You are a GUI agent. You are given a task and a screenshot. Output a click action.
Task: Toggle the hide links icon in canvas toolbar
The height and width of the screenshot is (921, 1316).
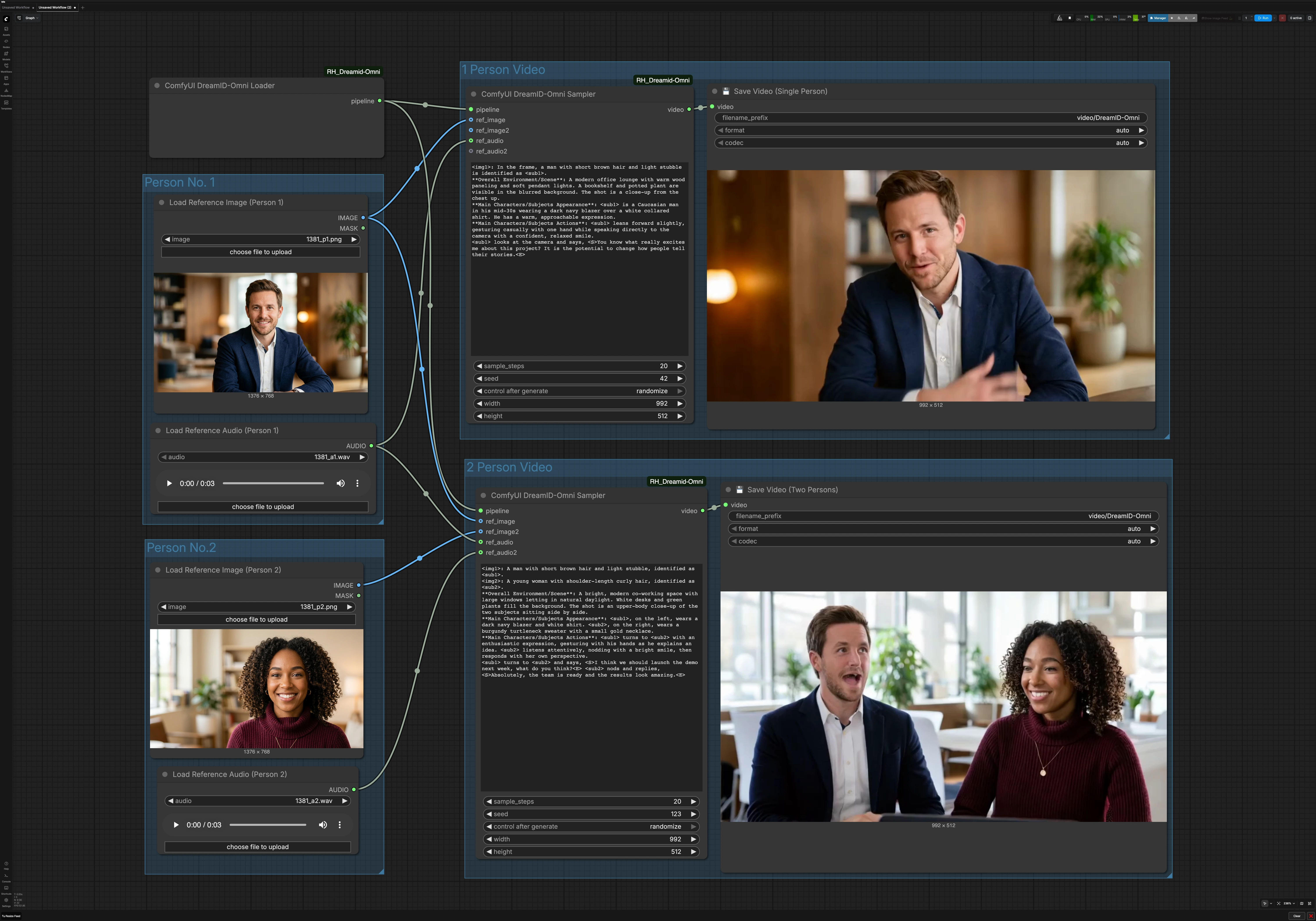[1310, 903]
